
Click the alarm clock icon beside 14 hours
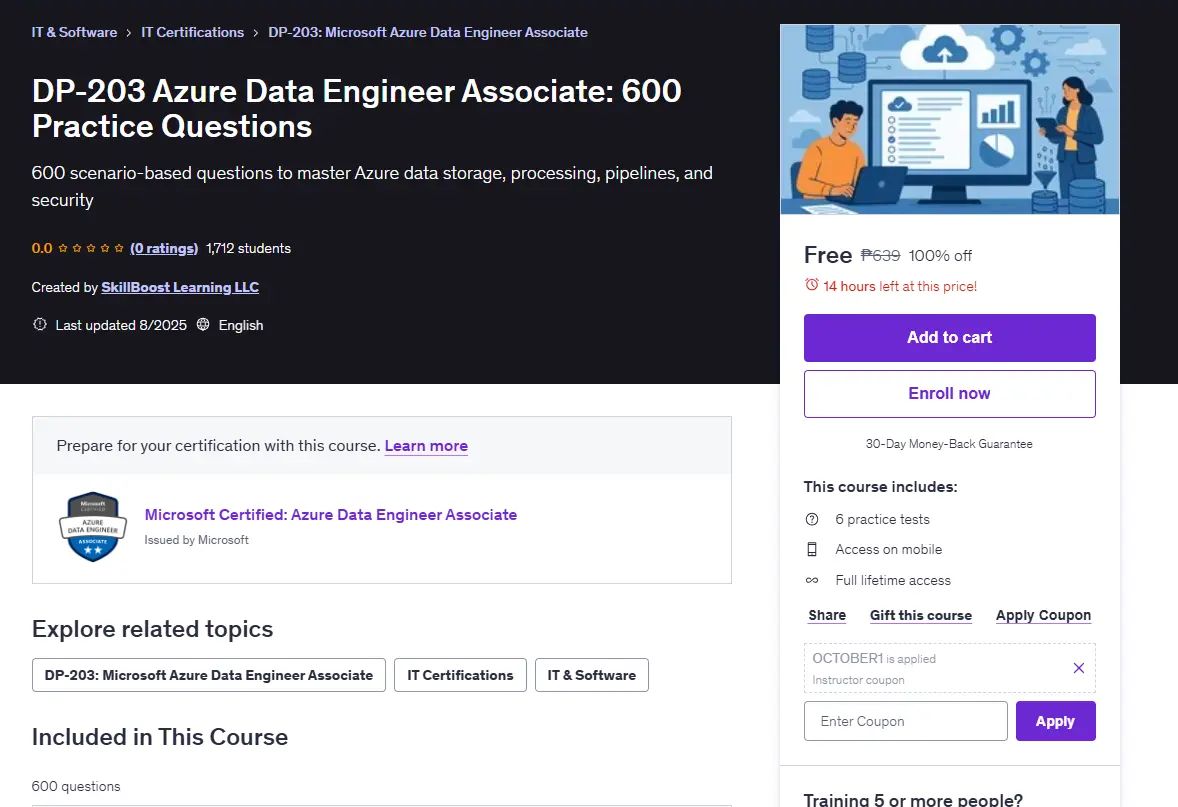[x=811, y=285]
